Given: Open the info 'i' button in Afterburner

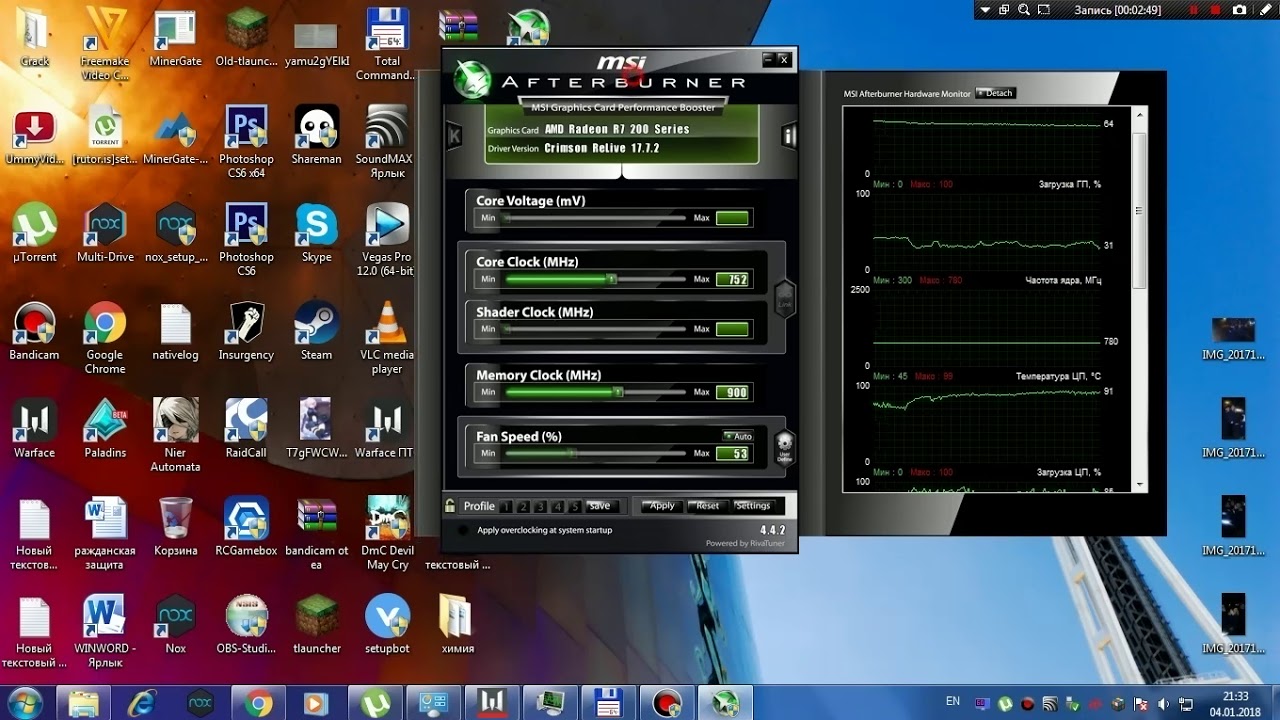Looking at the screenshot, I should click(x=789, y=136).
